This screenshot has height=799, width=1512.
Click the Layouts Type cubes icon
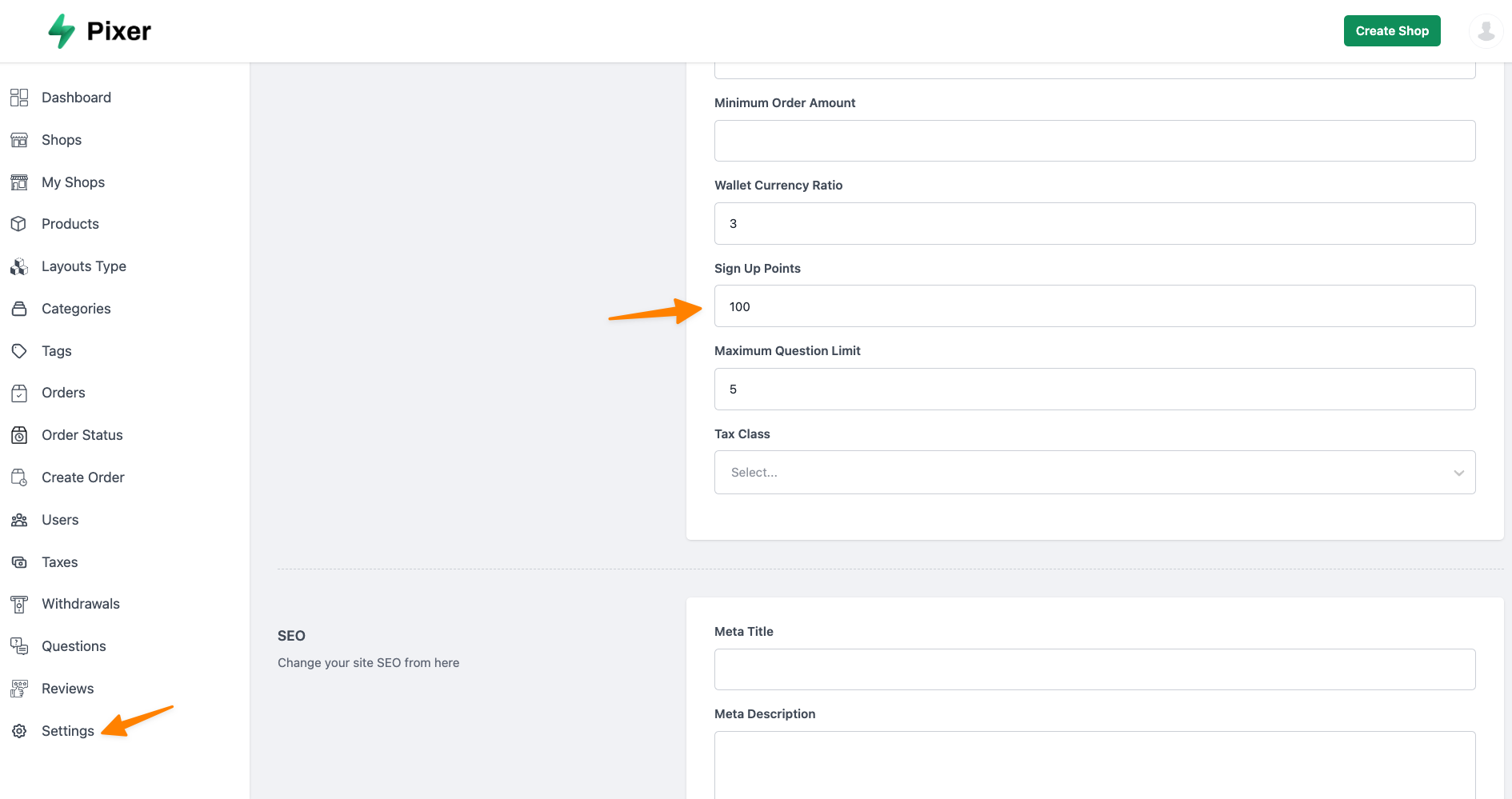point(19,266)
